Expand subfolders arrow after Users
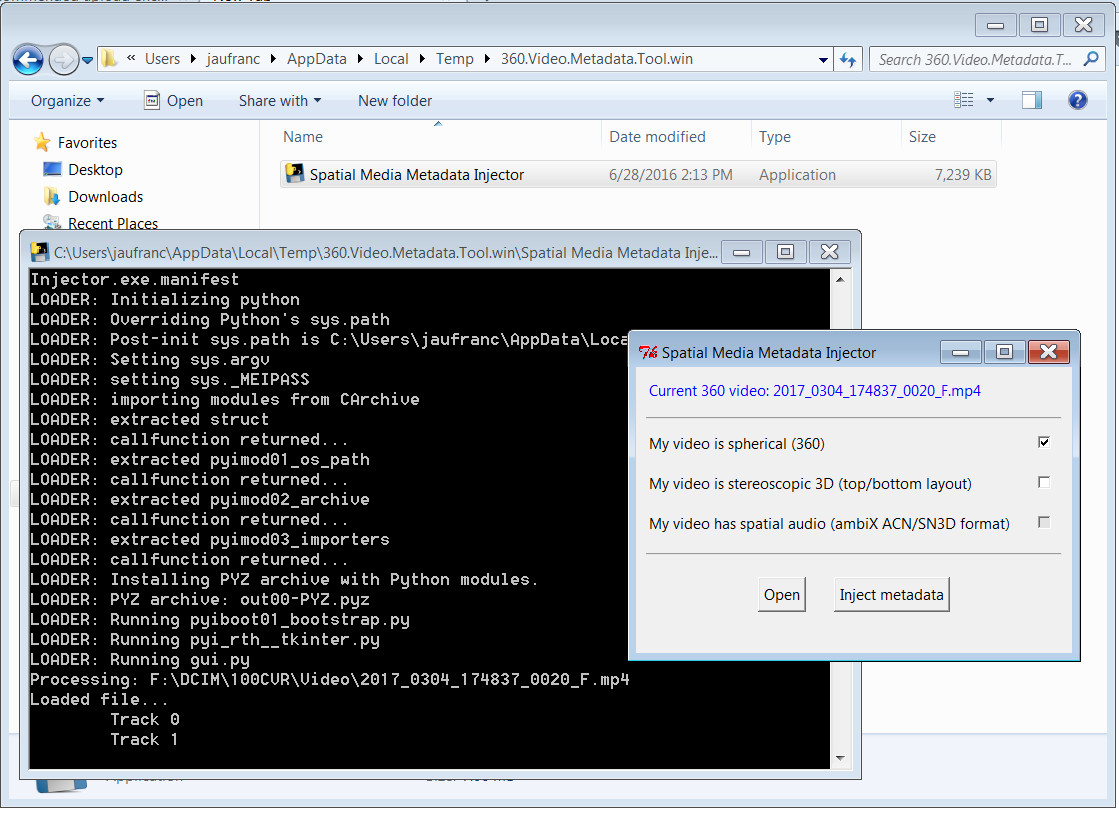The image size is (1119, 813). (193, 59)
